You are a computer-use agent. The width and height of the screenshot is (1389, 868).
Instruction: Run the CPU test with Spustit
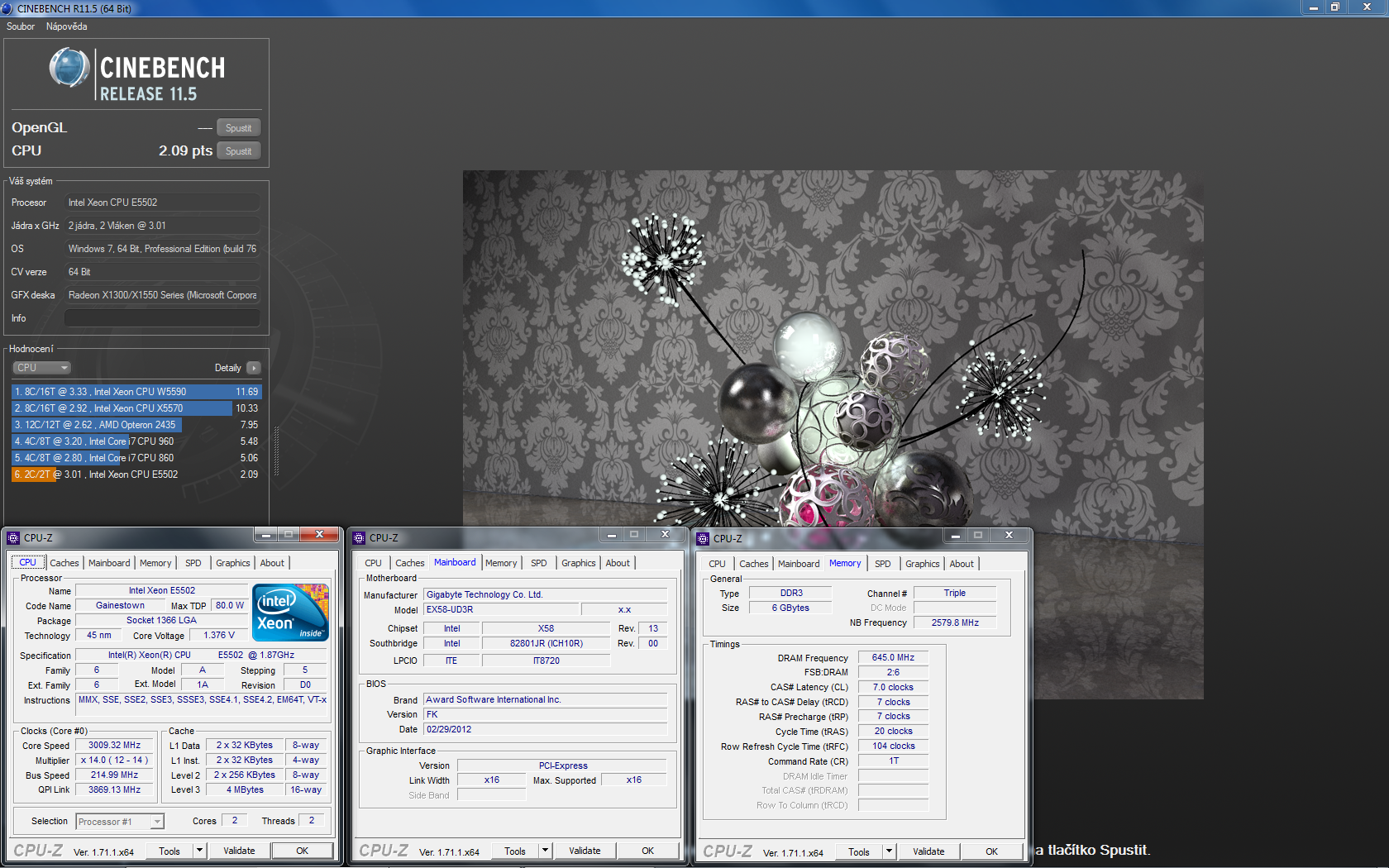(x=239, y=151)
